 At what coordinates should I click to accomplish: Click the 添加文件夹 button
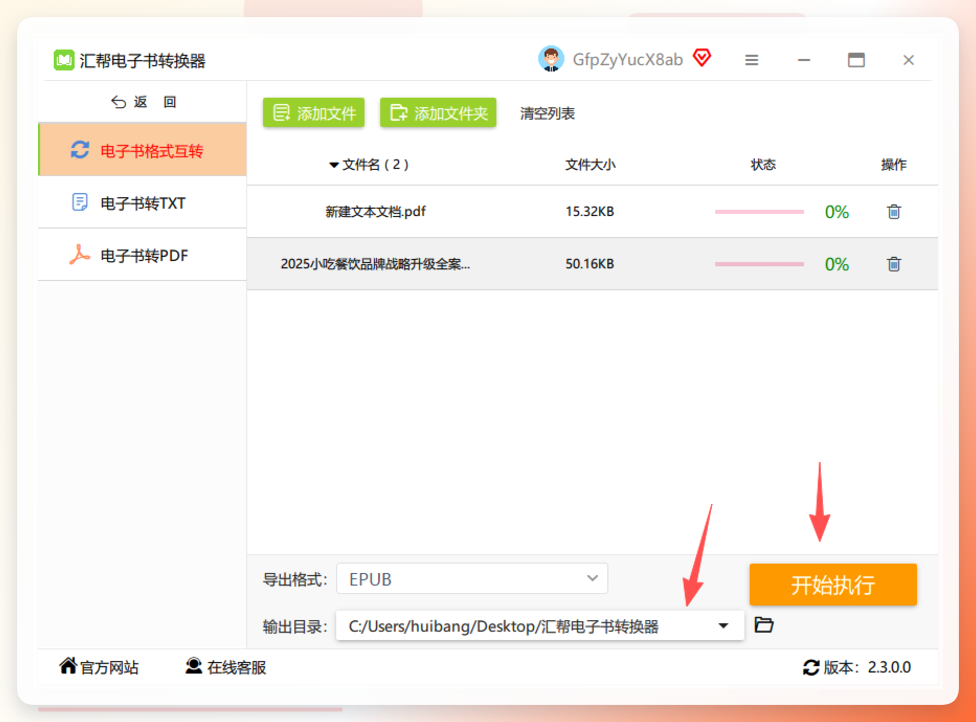438,113
